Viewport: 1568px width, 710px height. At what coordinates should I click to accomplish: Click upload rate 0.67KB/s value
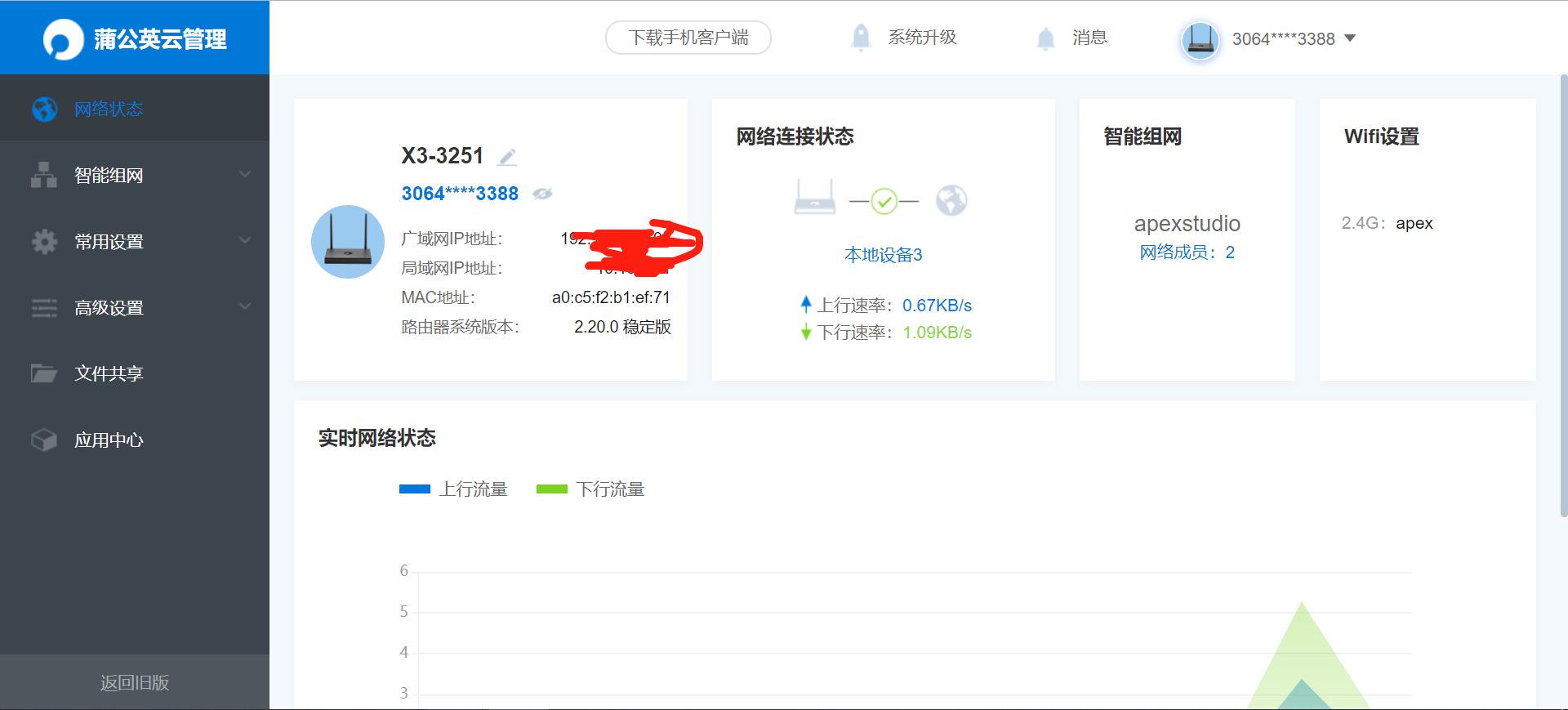pyautogui.click(x=937, y=306)
